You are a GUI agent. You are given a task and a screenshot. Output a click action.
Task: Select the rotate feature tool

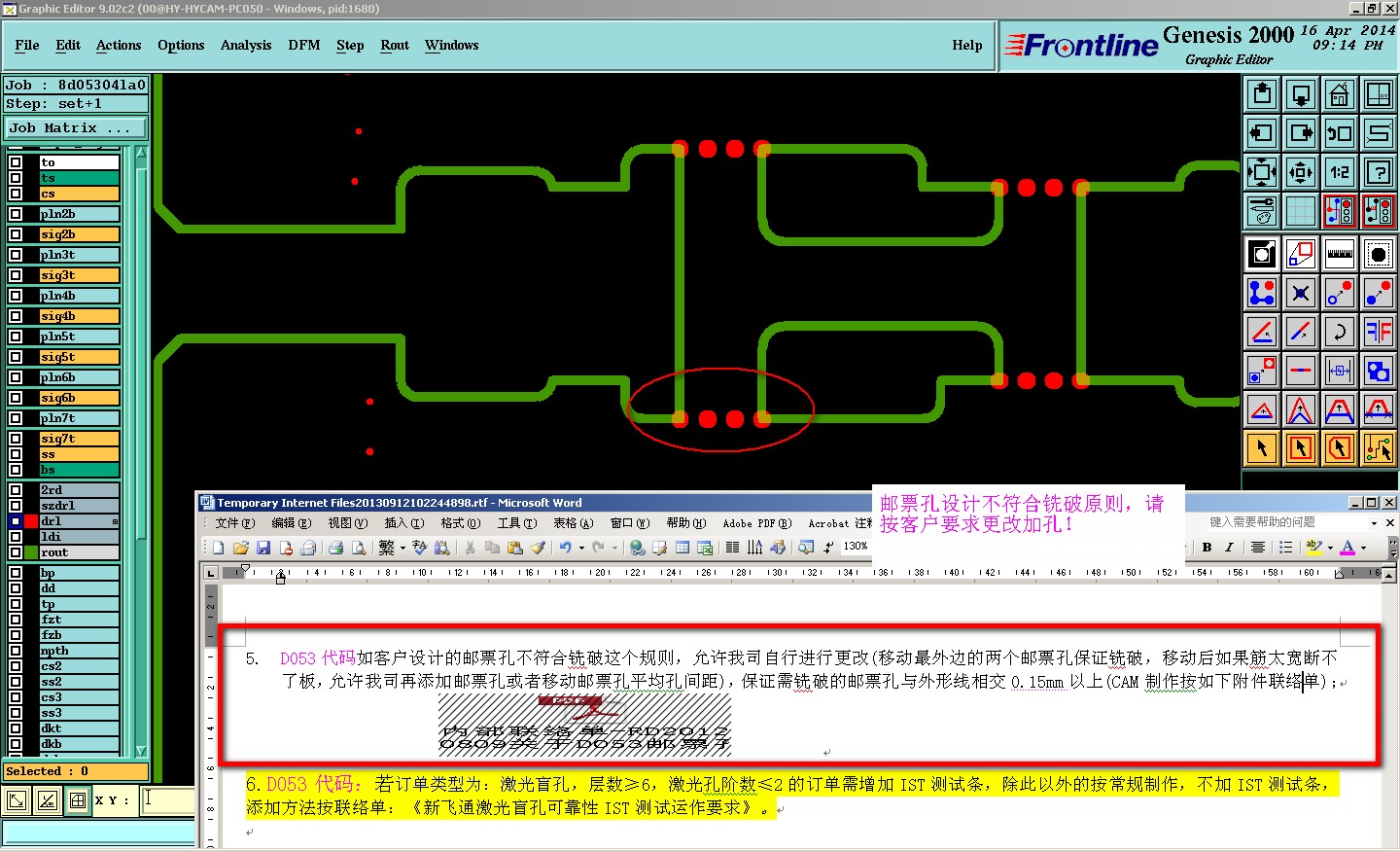(x=1340, y=332)
